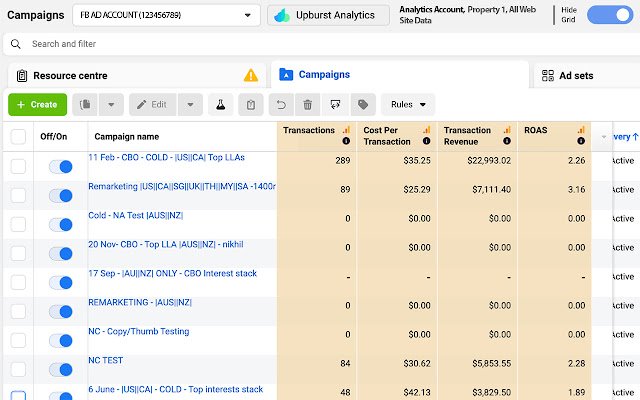Click the Transactions column info icon
Viewport: 640px width, 400px height.
346,141
